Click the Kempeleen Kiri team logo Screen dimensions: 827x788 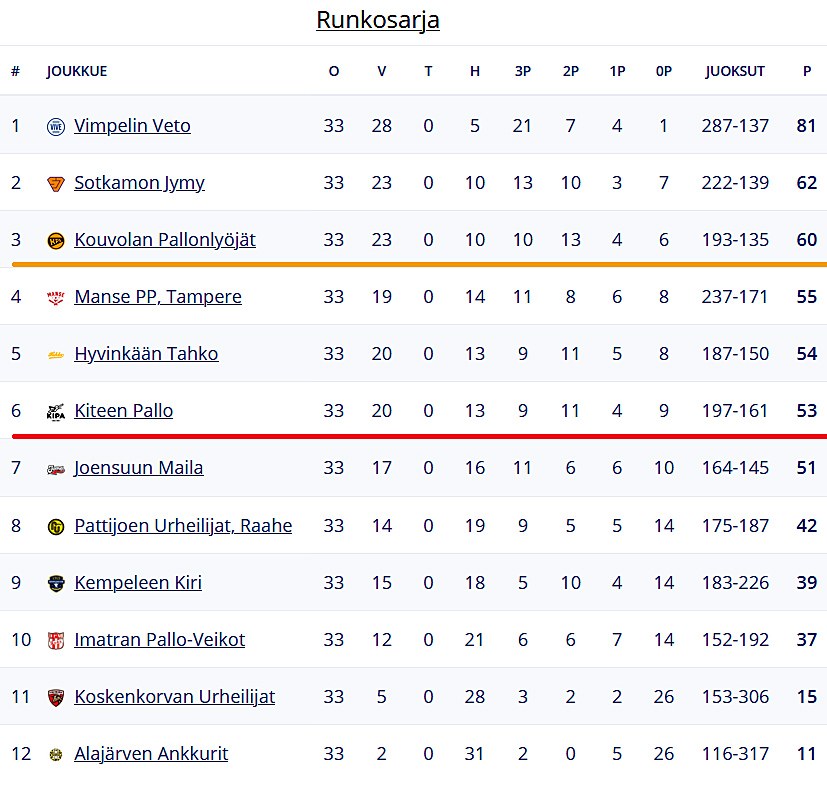[56, 583]
